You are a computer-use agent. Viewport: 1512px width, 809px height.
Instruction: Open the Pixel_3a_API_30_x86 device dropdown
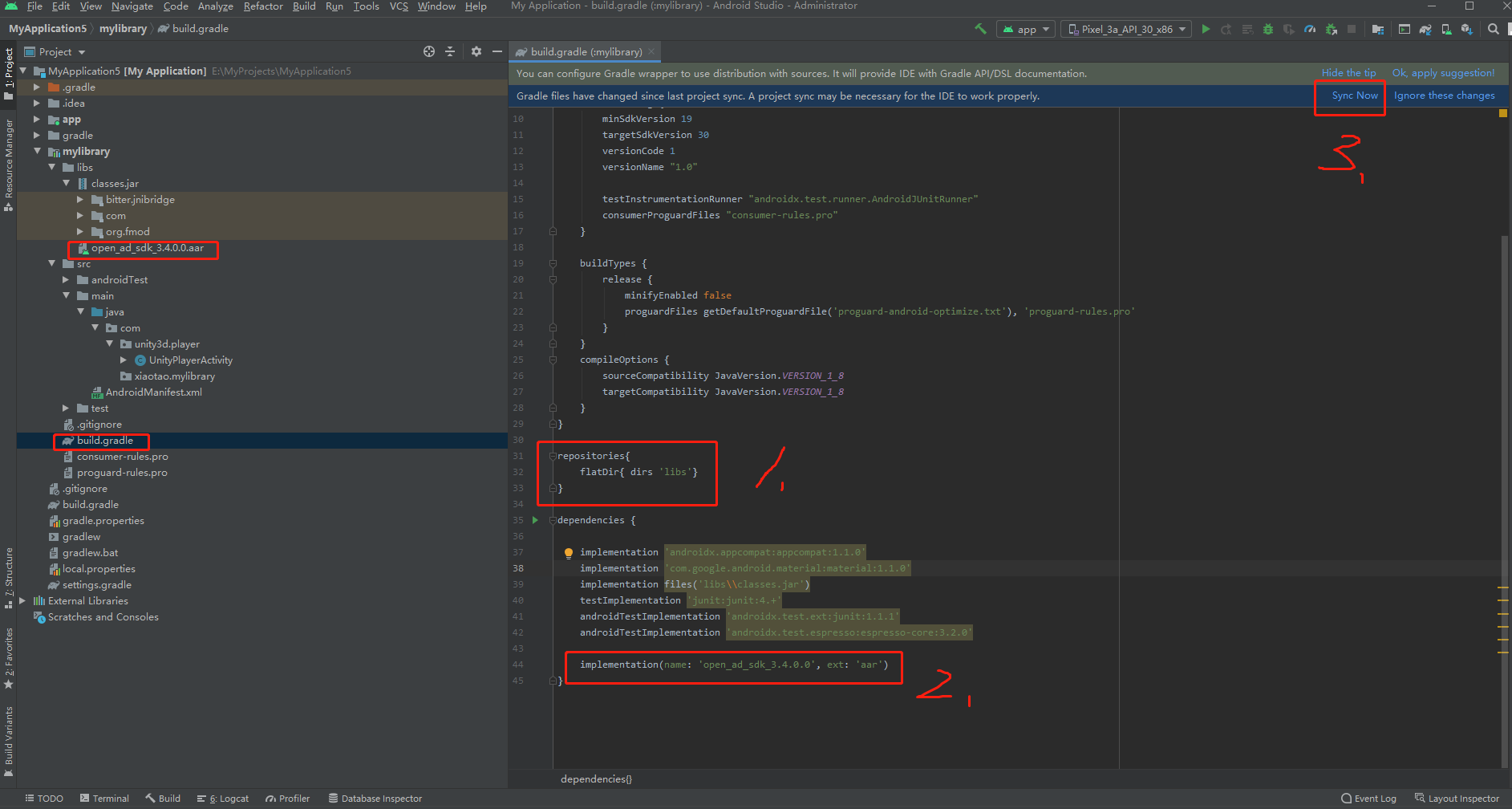1125,29
